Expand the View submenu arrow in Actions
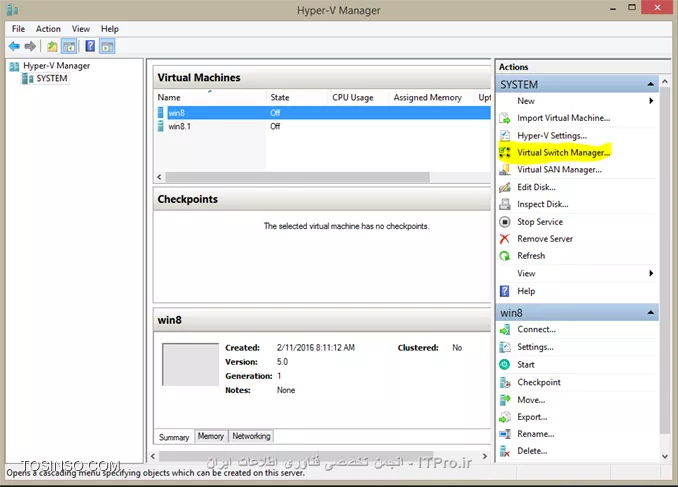Image resolution: width=678 pixels, height=487 pixels. 651,273
